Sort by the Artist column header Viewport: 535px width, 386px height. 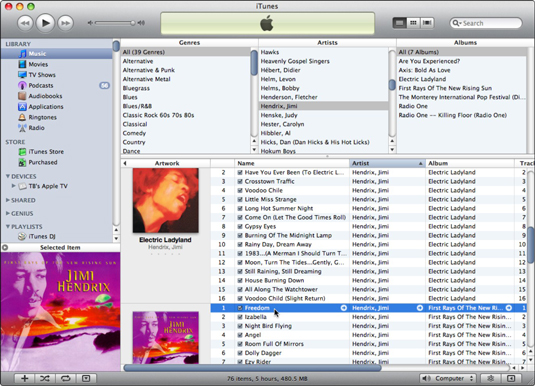click(387, 163)
